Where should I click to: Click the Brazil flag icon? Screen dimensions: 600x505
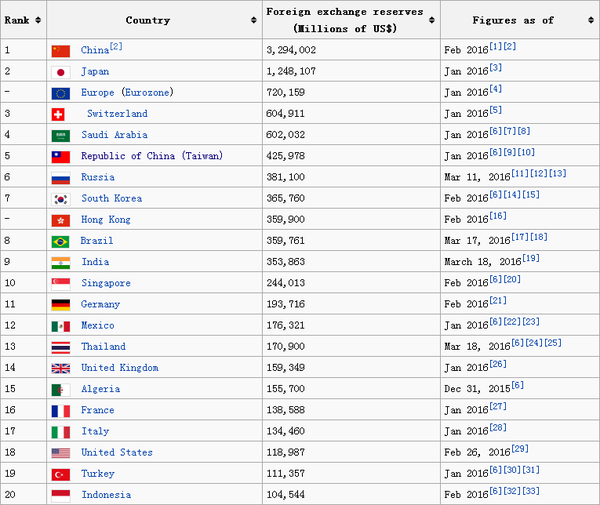click(x=61, y=241)
